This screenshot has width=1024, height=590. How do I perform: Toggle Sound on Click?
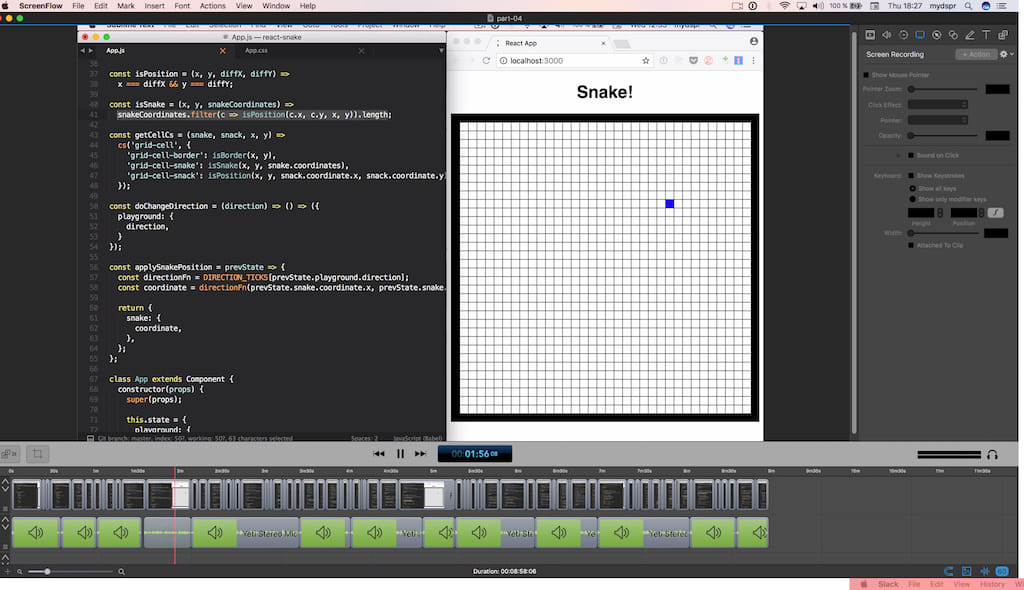click(910, 154)
